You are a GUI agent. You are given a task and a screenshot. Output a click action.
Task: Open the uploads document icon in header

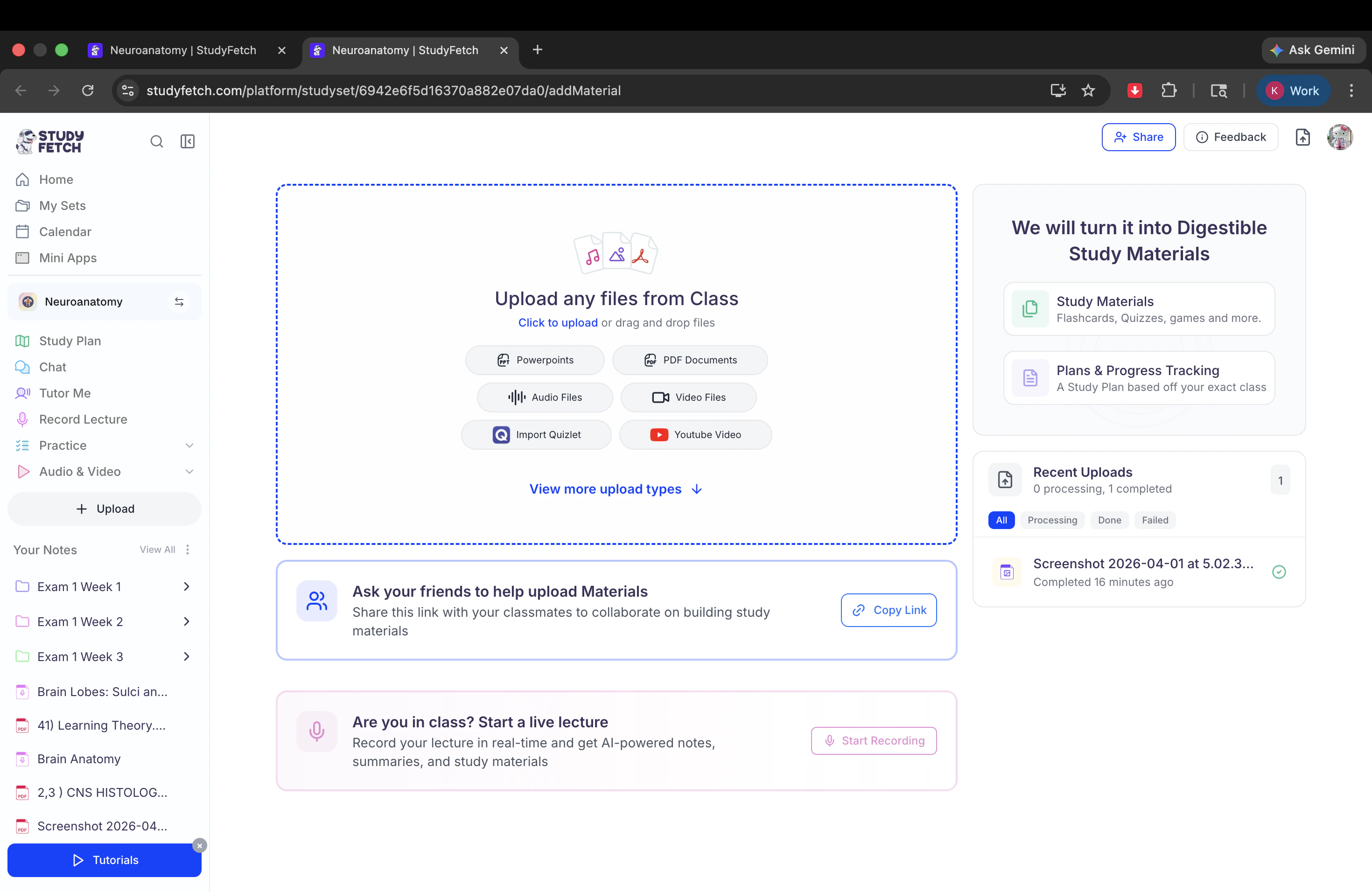coord(1302,137)
